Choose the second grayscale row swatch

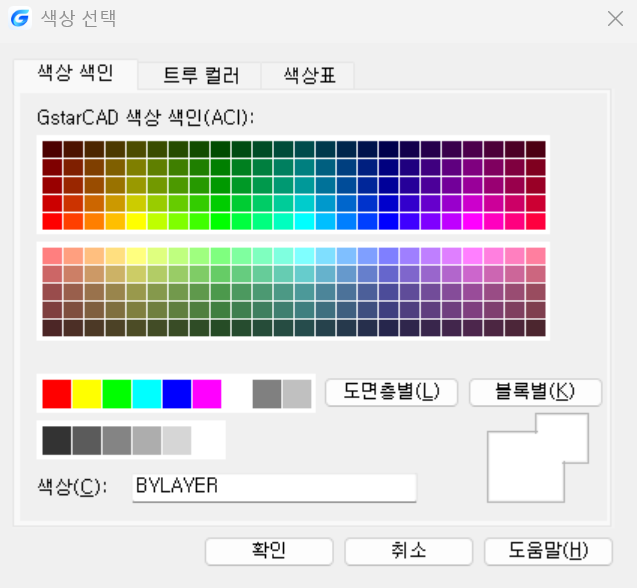pos(87,440)
